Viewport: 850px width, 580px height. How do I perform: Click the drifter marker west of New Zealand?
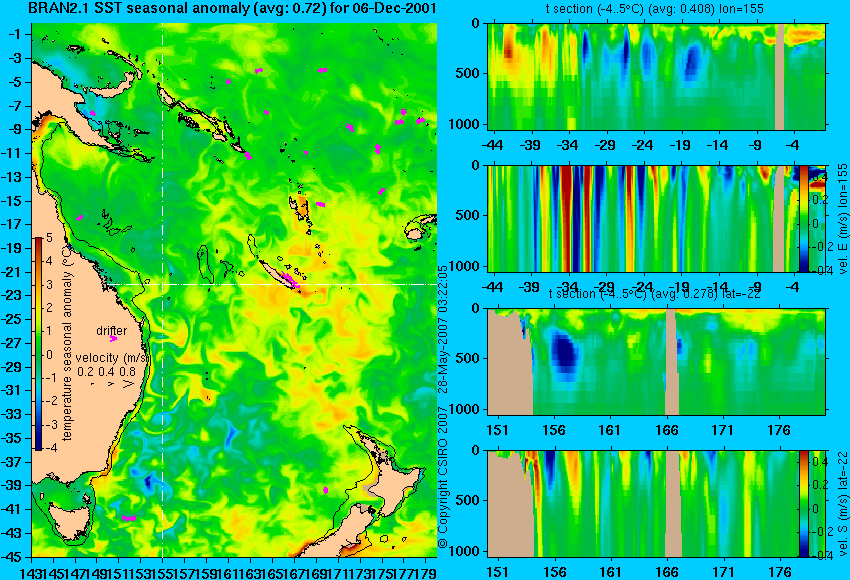pyautogui.click(x=325, y=490)
